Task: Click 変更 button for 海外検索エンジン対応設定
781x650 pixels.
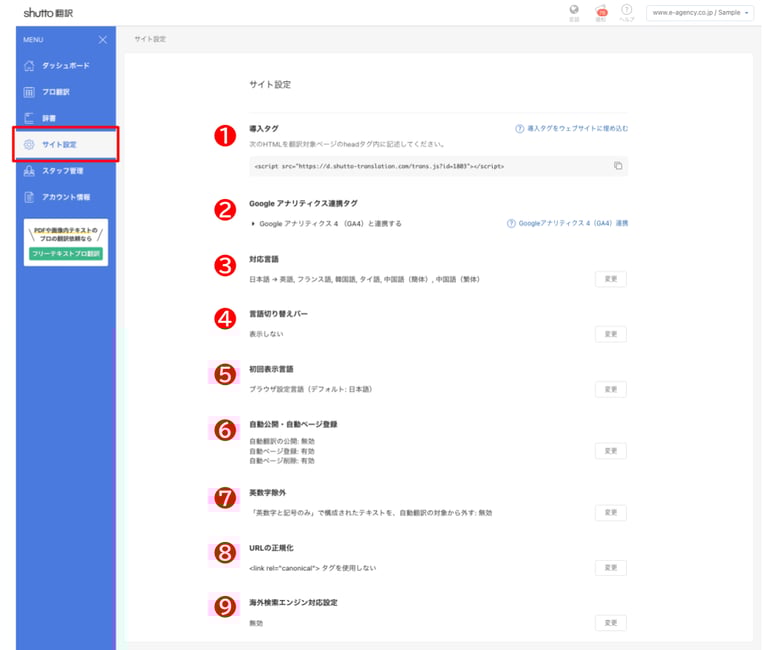Action: 611,623
